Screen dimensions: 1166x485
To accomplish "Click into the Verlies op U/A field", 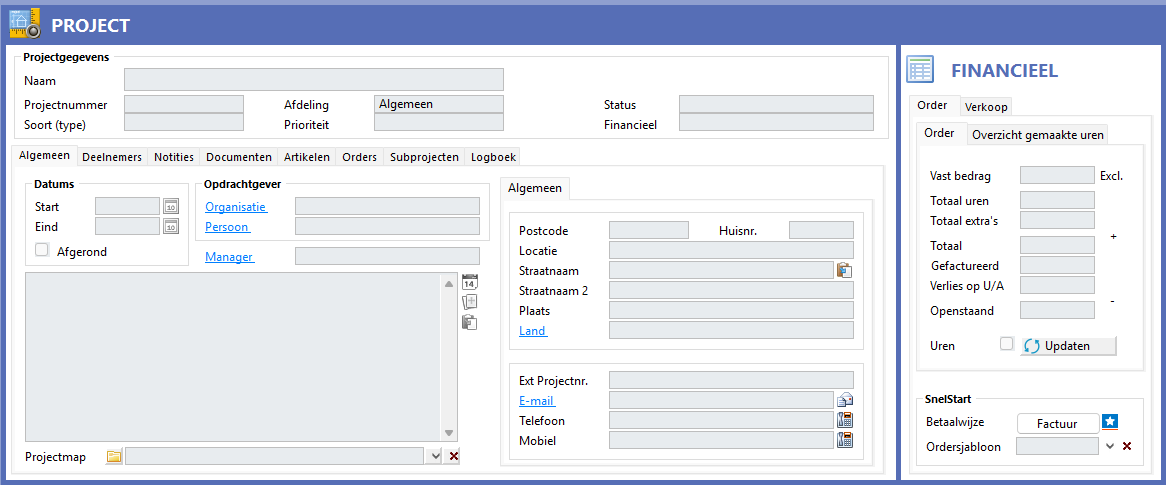I will [x=1057, y=285].
